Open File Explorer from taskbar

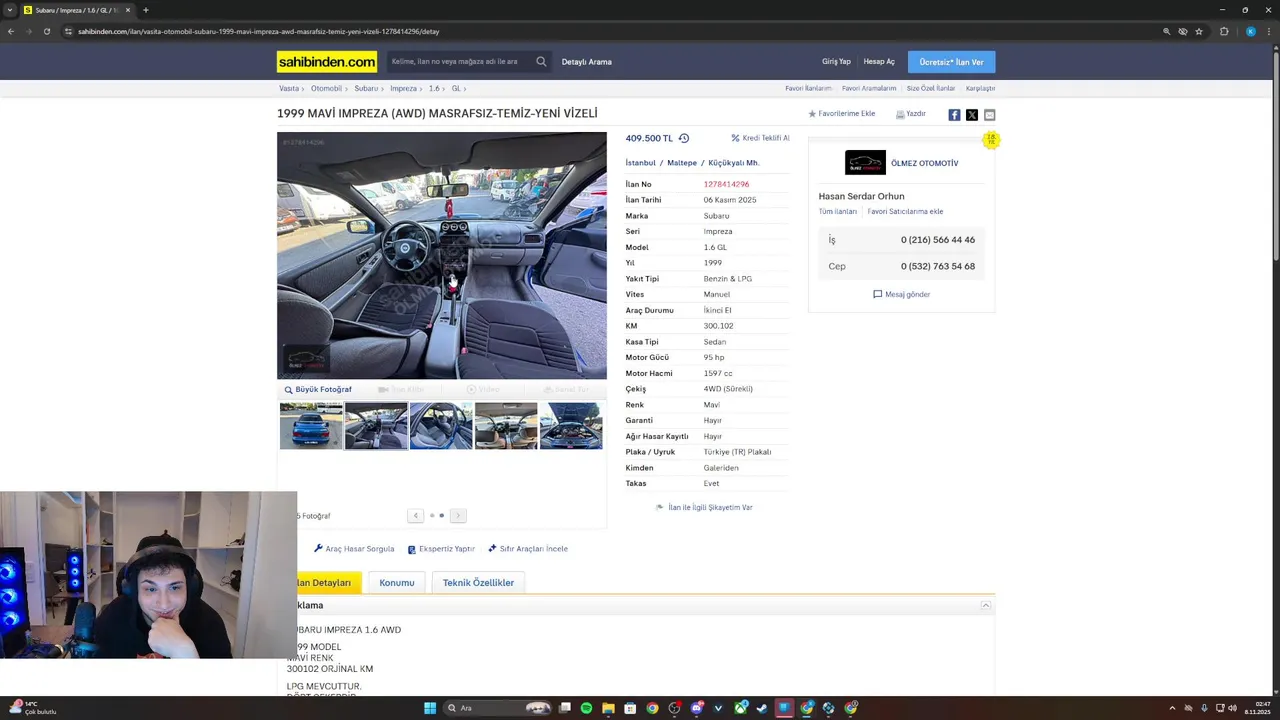coord(608,708)
